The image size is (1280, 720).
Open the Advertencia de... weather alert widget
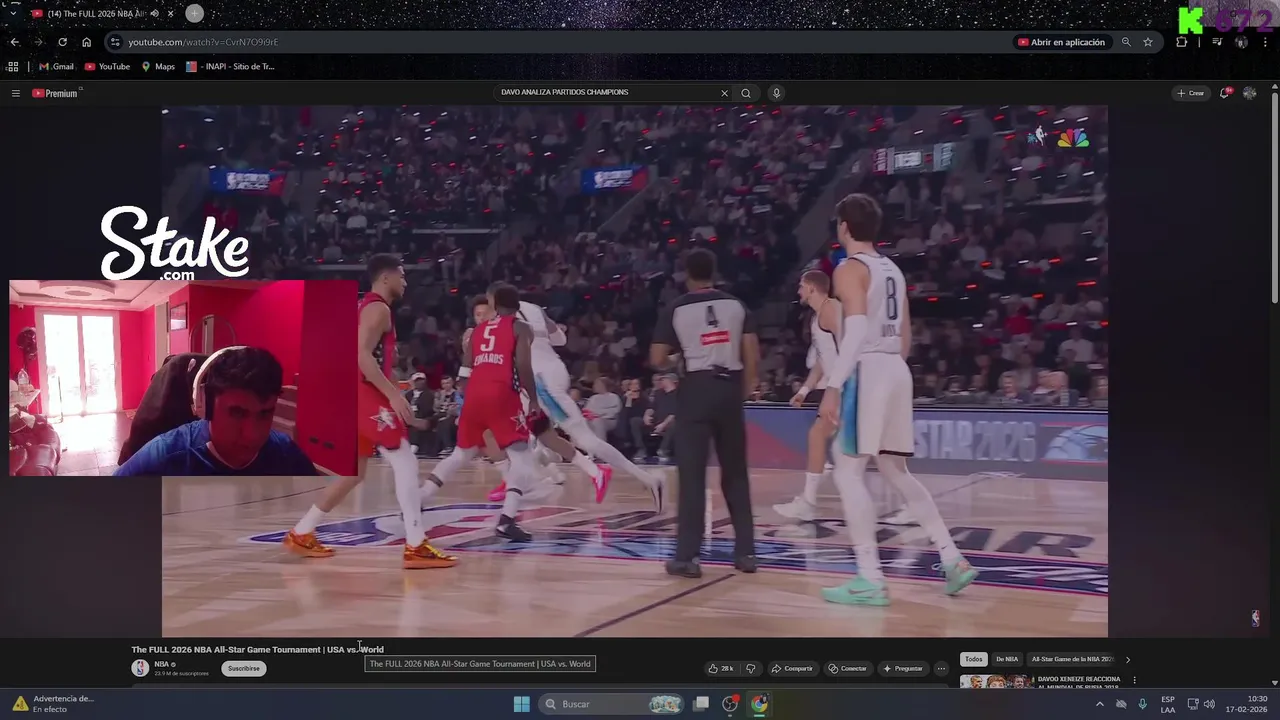[x=53, y=704]
